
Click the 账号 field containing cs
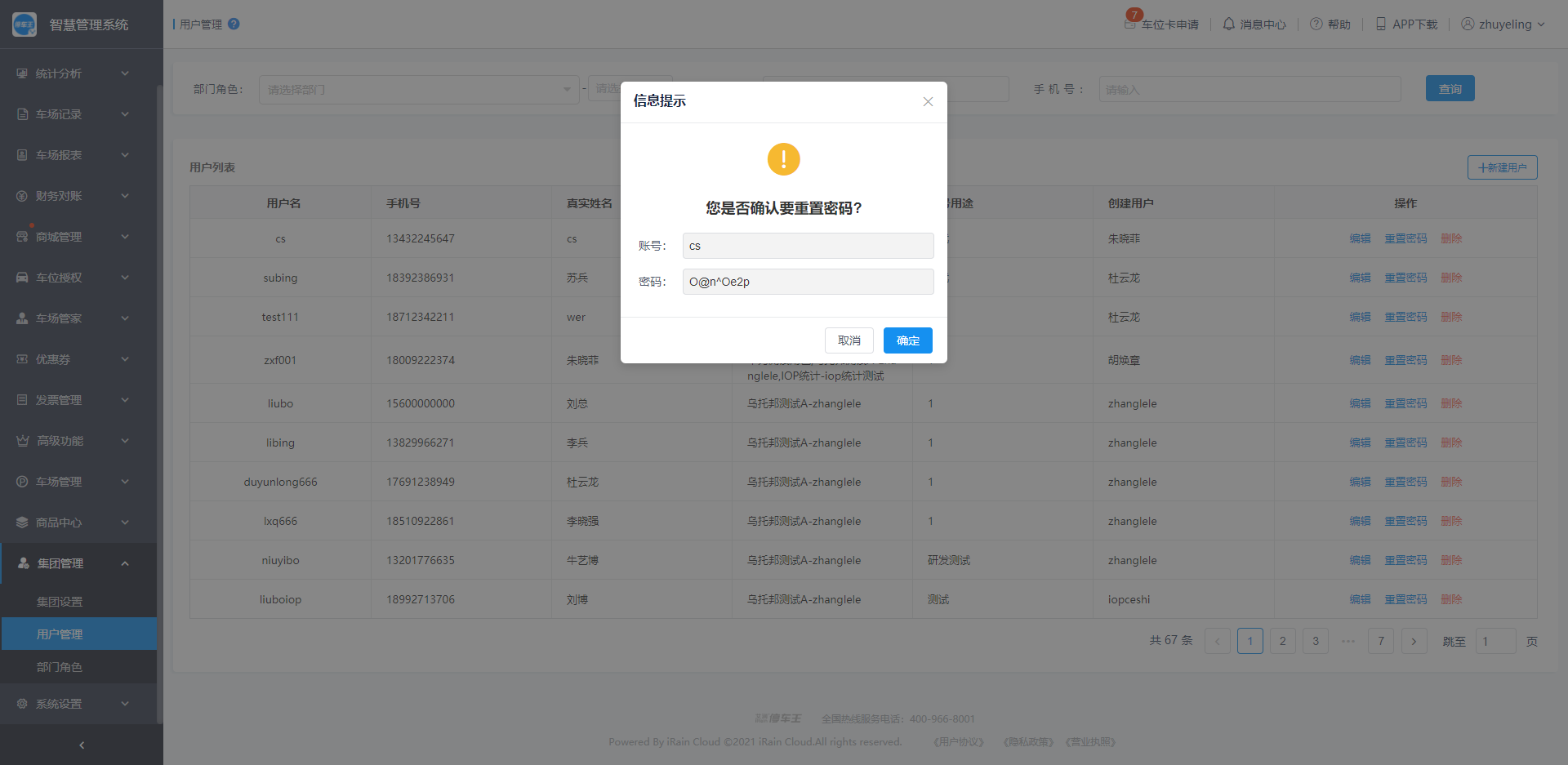pyautogui.click(x=808, y=246)
